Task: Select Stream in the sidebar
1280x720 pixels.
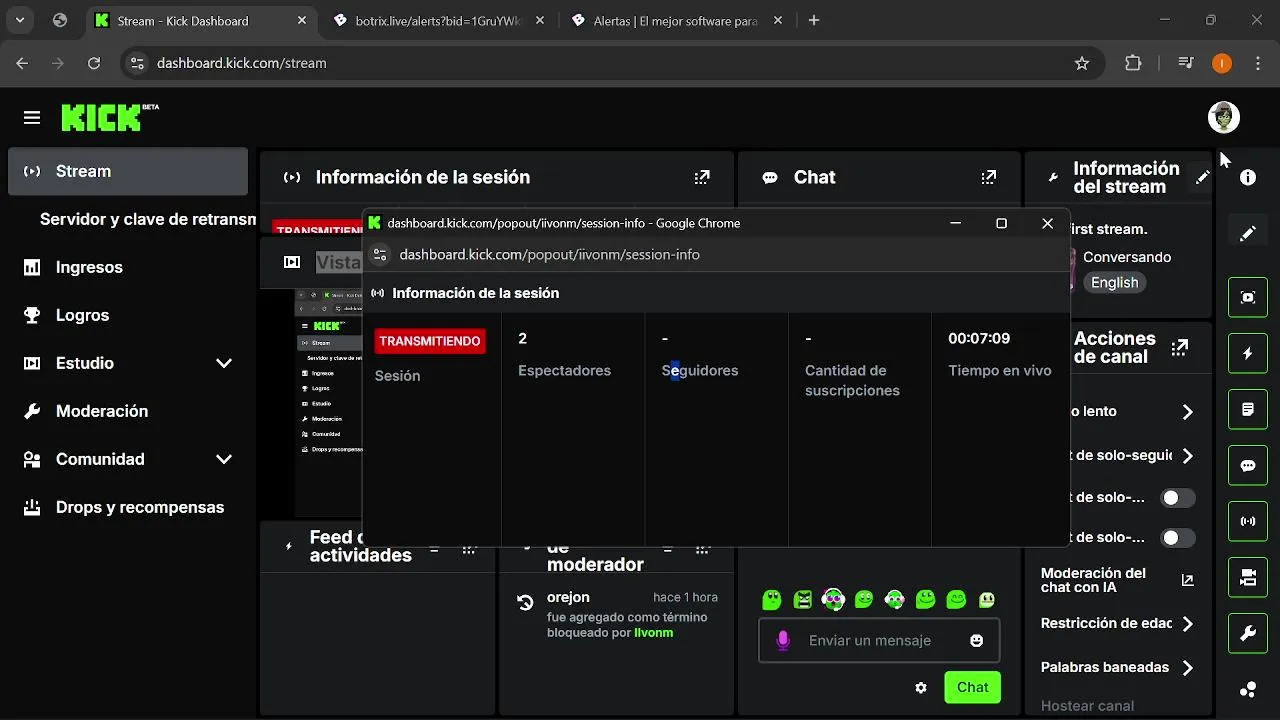Action: click(128, 171)
